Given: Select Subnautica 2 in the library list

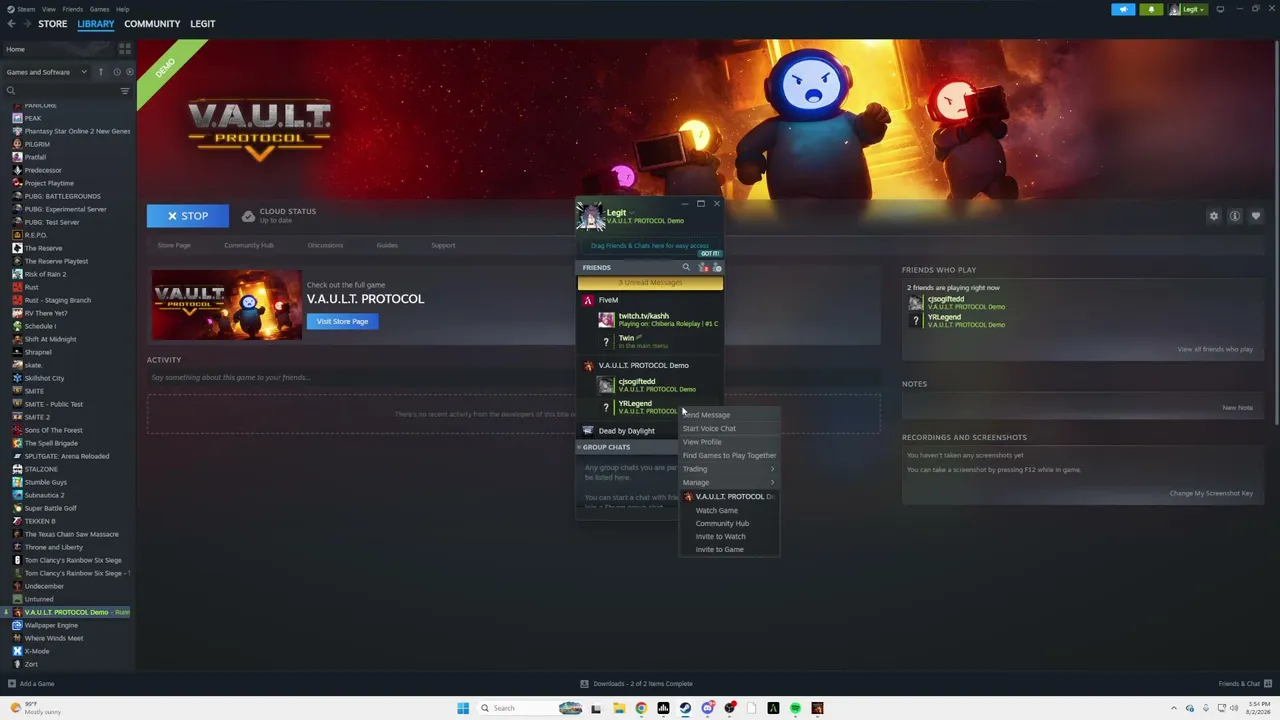Looking at the screenshot, I should (x=44, y=495).
